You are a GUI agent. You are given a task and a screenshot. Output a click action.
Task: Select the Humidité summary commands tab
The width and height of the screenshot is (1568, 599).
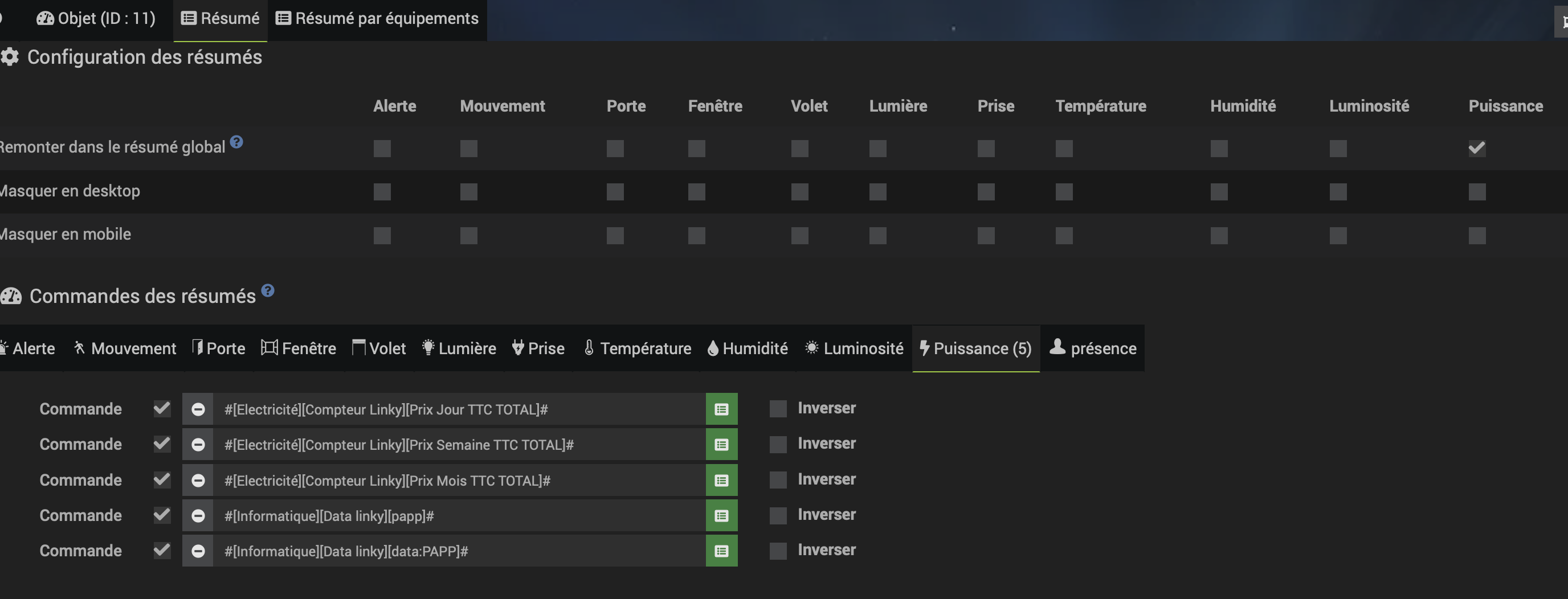click(x=748, y=348)
